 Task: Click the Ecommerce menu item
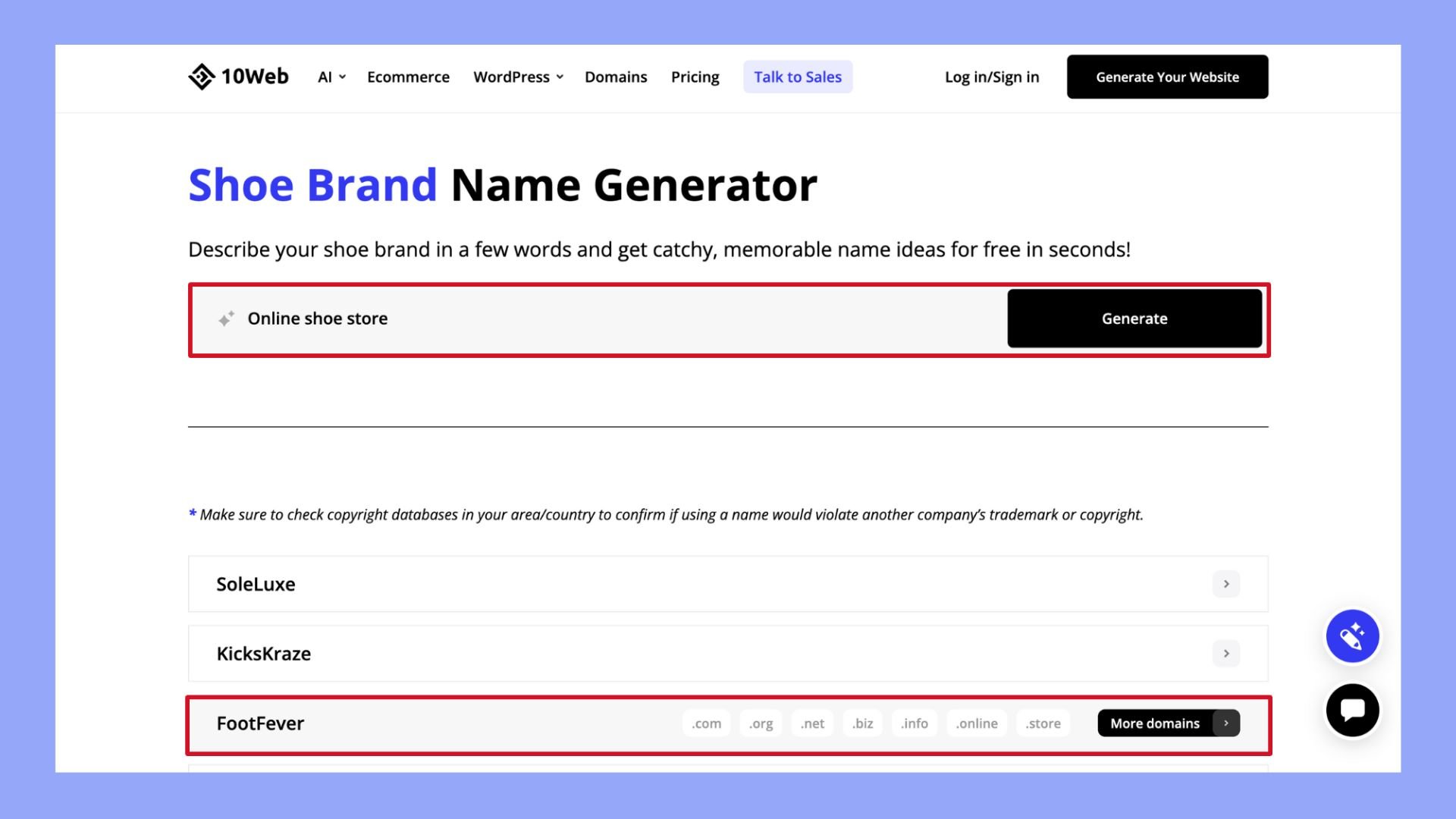(x=407, y=77)
